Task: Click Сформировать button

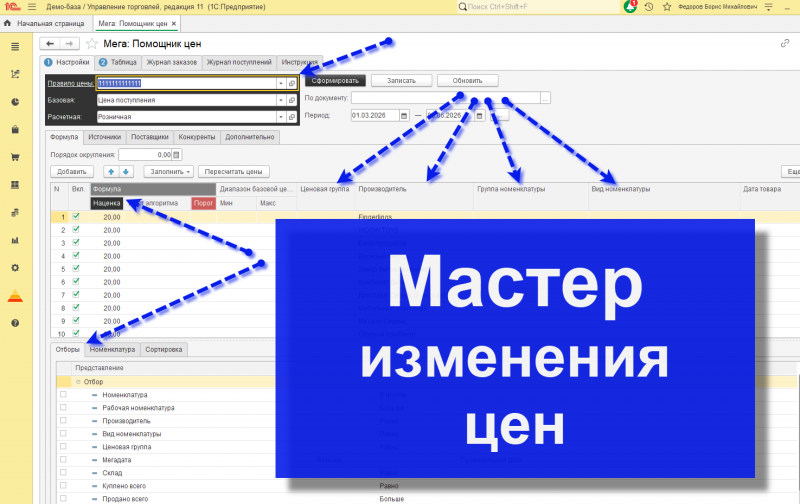Action: (x=335, y=81)
